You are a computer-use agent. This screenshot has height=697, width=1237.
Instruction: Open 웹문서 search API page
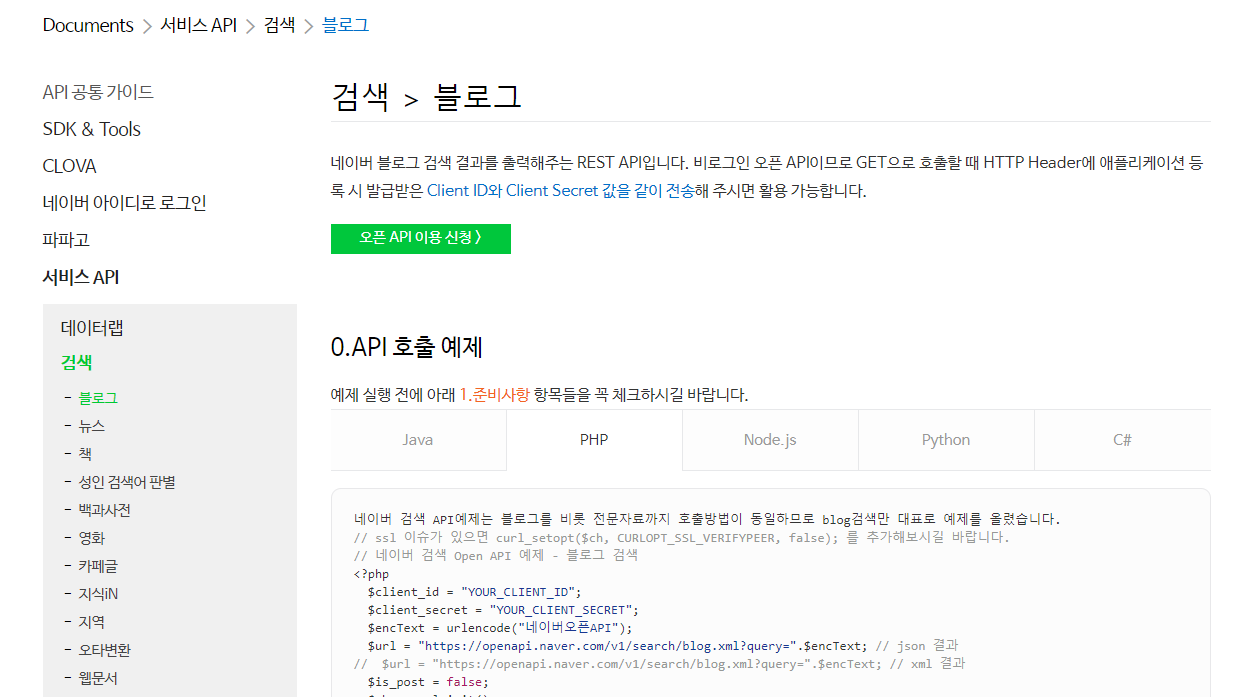pos(98,678)
